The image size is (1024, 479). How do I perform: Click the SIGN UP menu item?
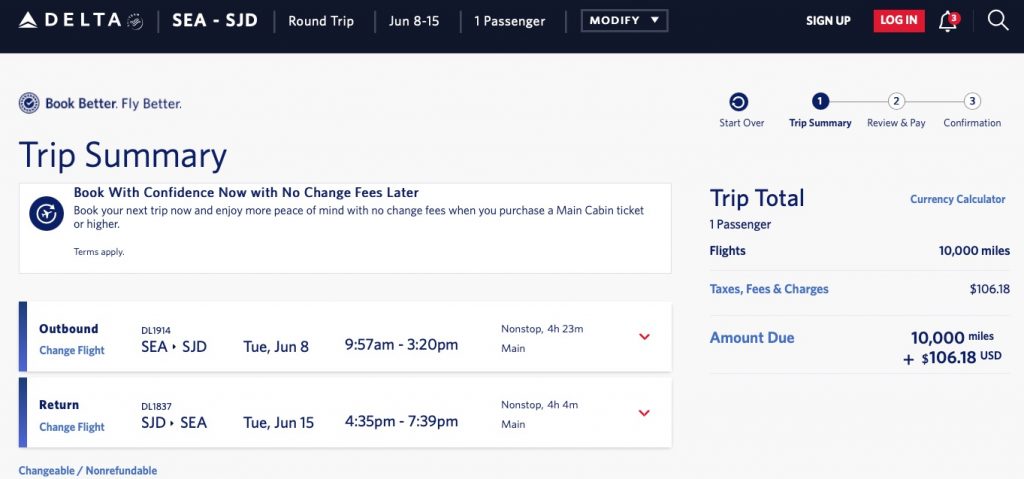[x=828, y=21]
